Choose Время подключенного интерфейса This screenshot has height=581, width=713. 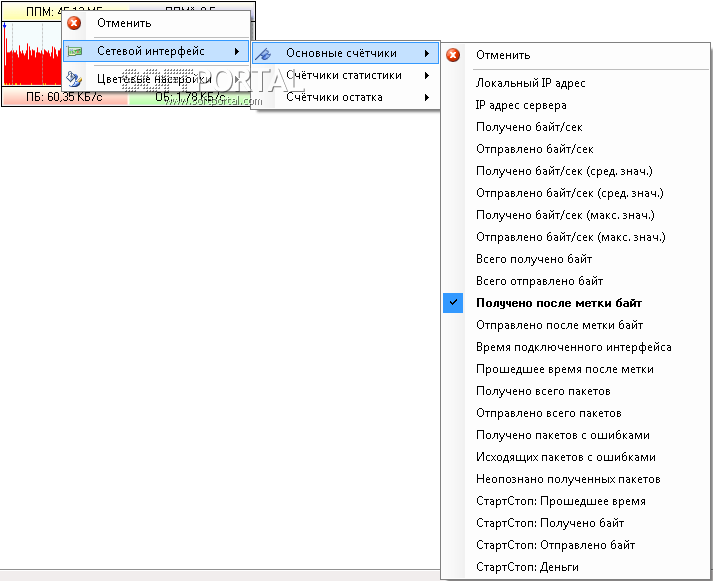(576, 347)
